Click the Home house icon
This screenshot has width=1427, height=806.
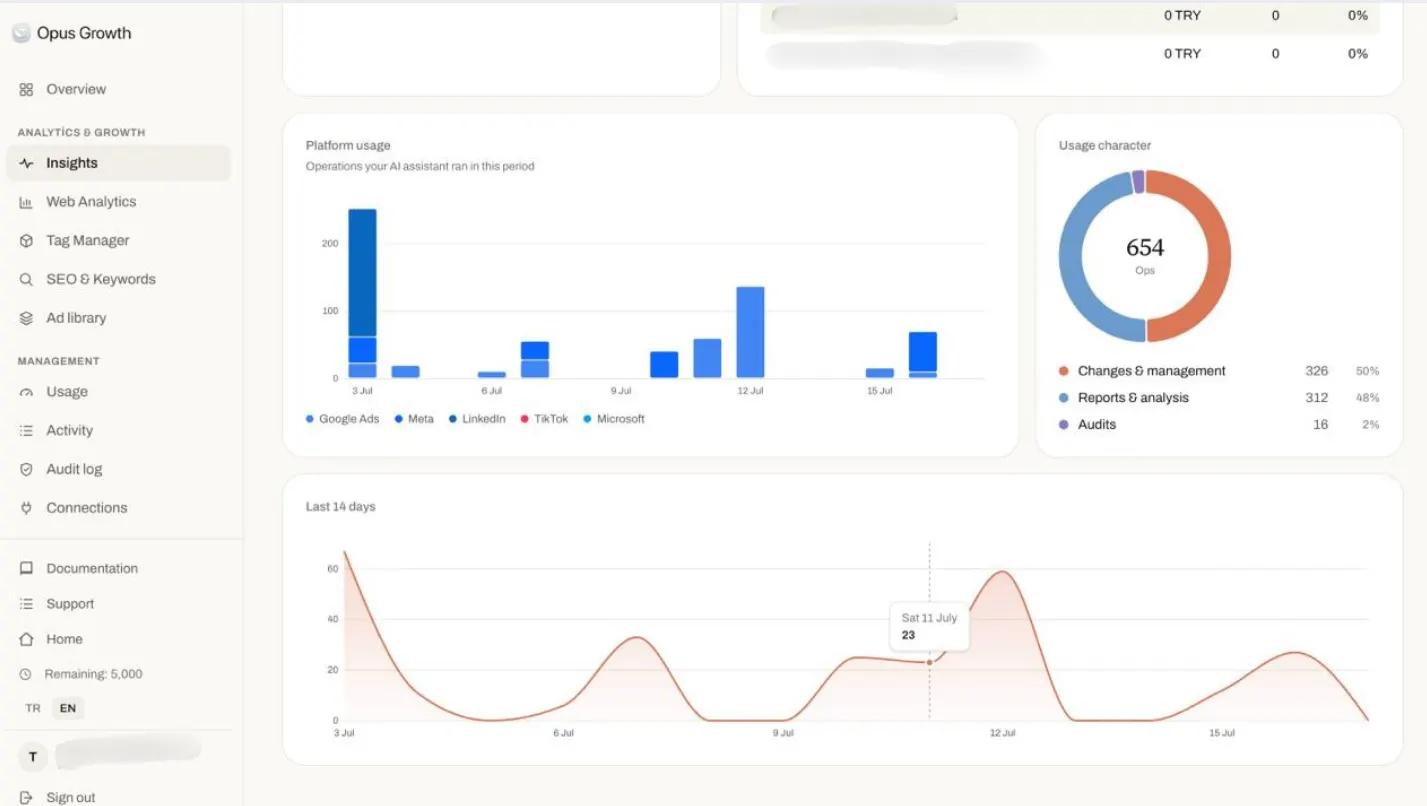27,639
